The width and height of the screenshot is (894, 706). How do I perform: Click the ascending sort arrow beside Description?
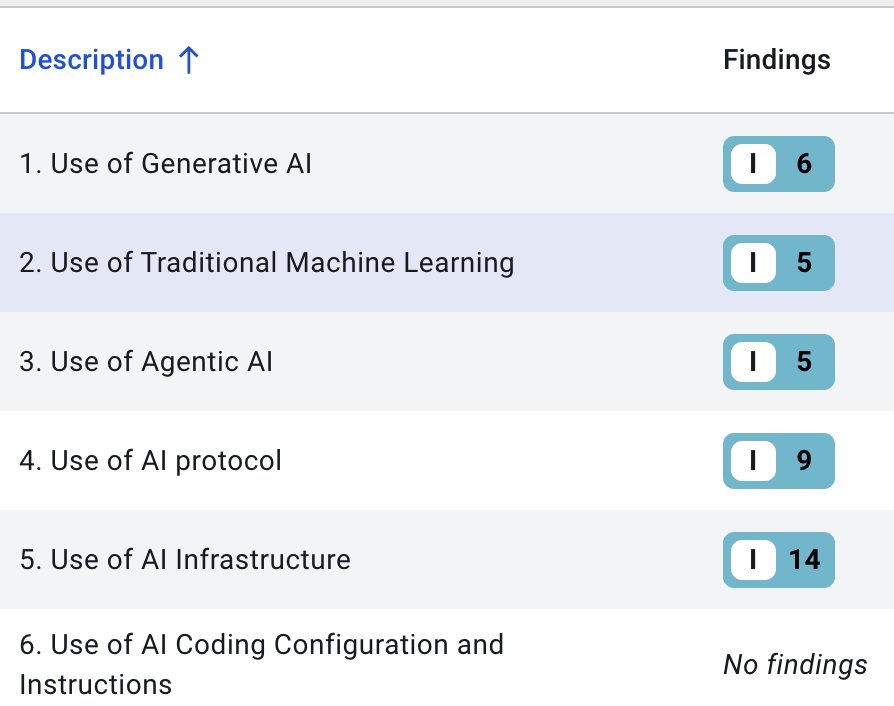[x=189, y=60]
